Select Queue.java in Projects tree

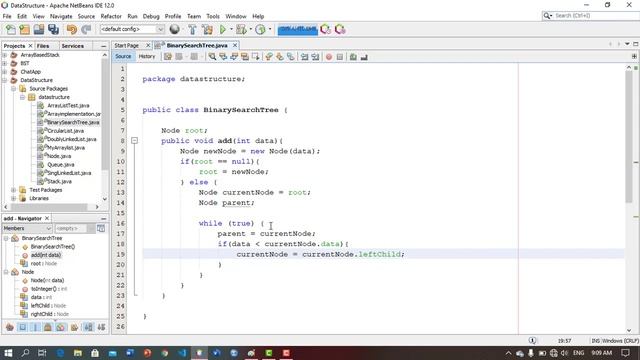pyautogui.click(x=61, y=164)
